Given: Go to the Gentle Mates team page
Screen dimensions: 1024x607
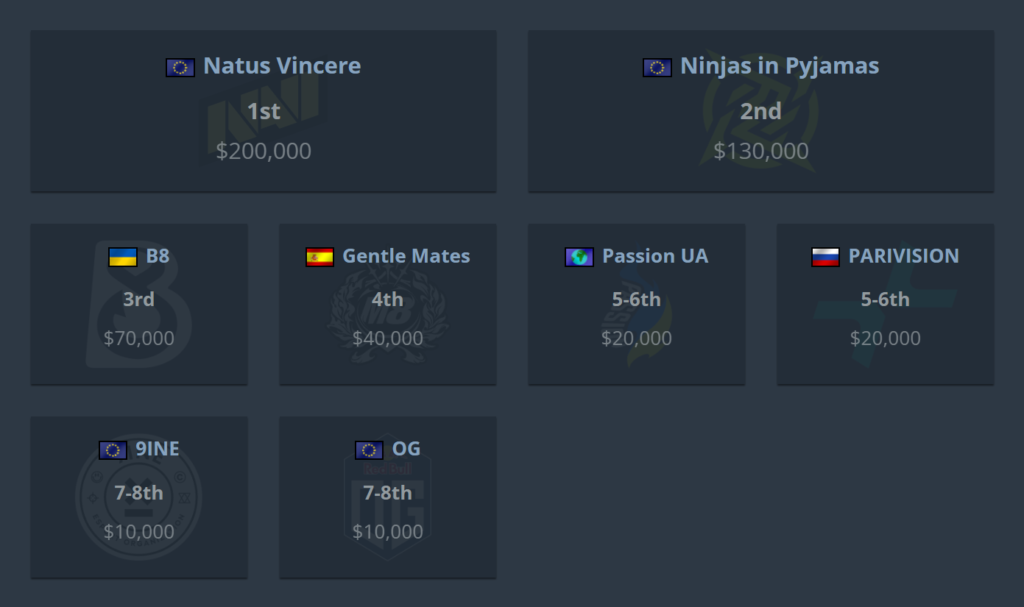Looking at the screenshot, I should click(x=406, y=256).
